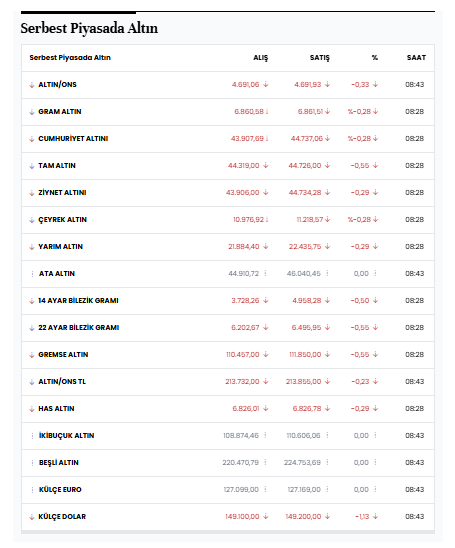Click the TAM ALTIN buying price 44.319,00
455x548 pixels.
[x=244, y=166]
